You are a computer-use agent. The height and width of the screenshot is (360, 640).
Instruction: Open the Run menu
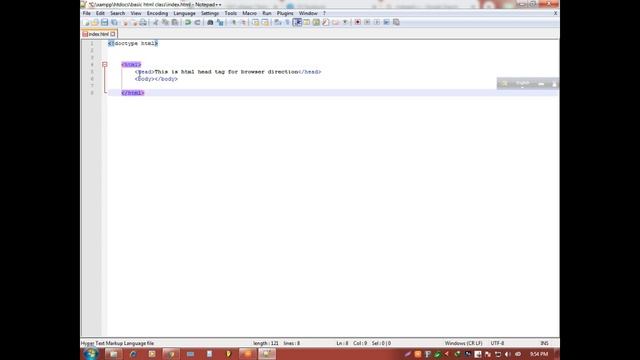[267, 13]
